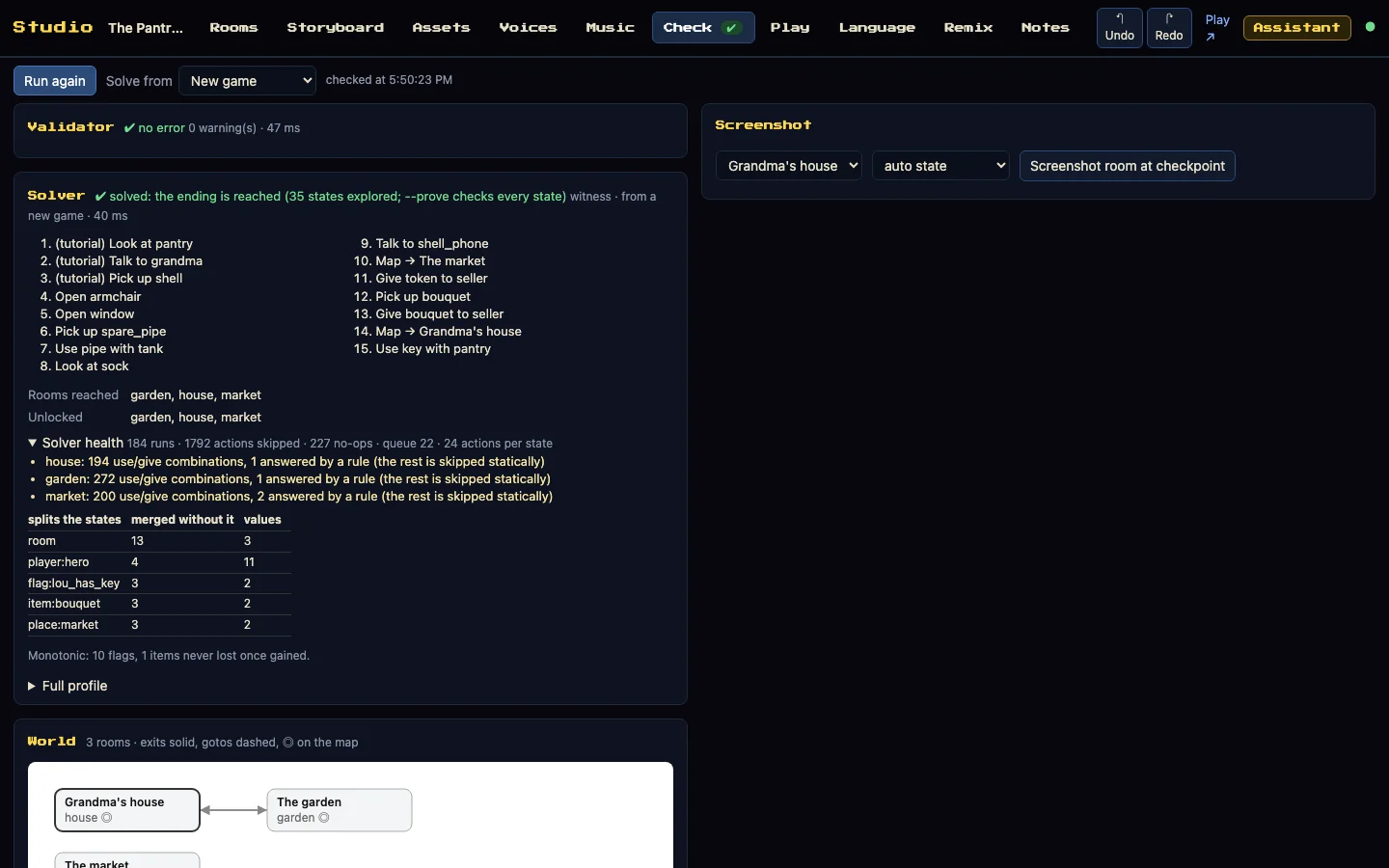Select the Check tab
This screenshot has height=868, width=1389.
pos(703,28)
